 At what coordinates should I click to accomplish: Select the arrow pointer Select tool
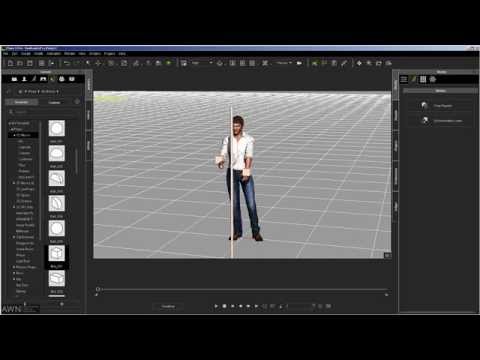(x=88, y=63)
